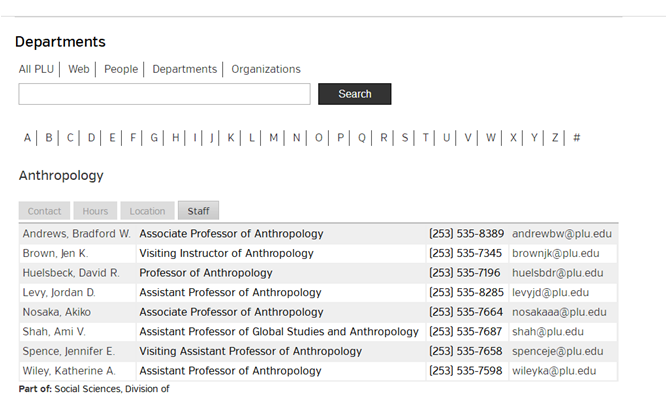Select the Location tab

pyautogui.click(x=147, y=211)
